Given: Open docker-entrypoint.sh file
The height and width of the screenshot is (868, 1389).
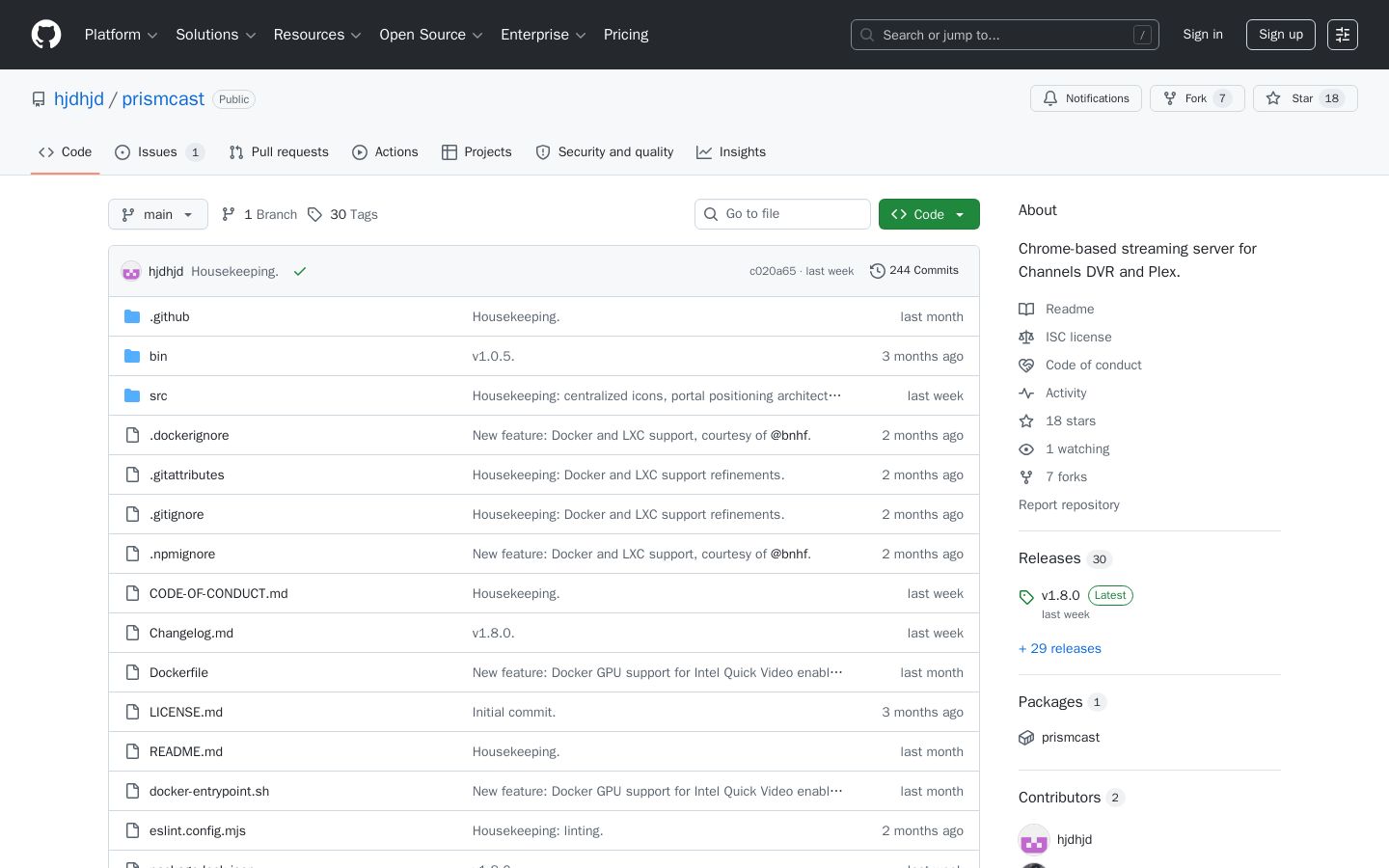Looking at the screenshot, I should coord(209,791).
